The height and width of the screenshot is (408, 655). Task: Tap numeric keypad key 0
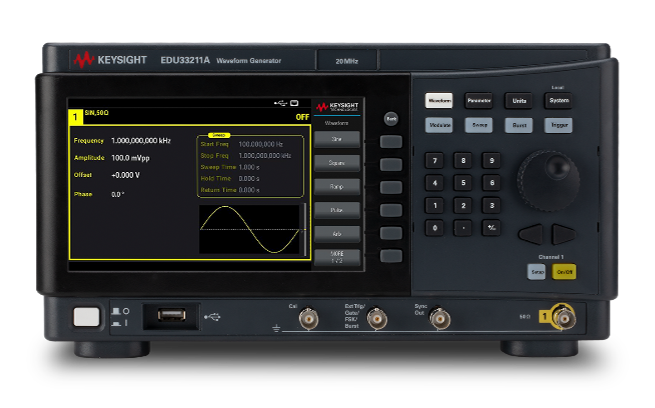tap(434, 228)
